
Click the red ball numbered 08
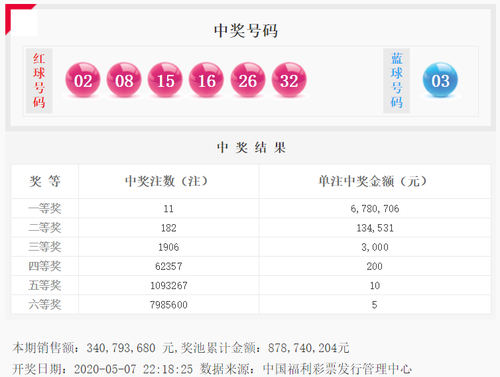[124, 80]
